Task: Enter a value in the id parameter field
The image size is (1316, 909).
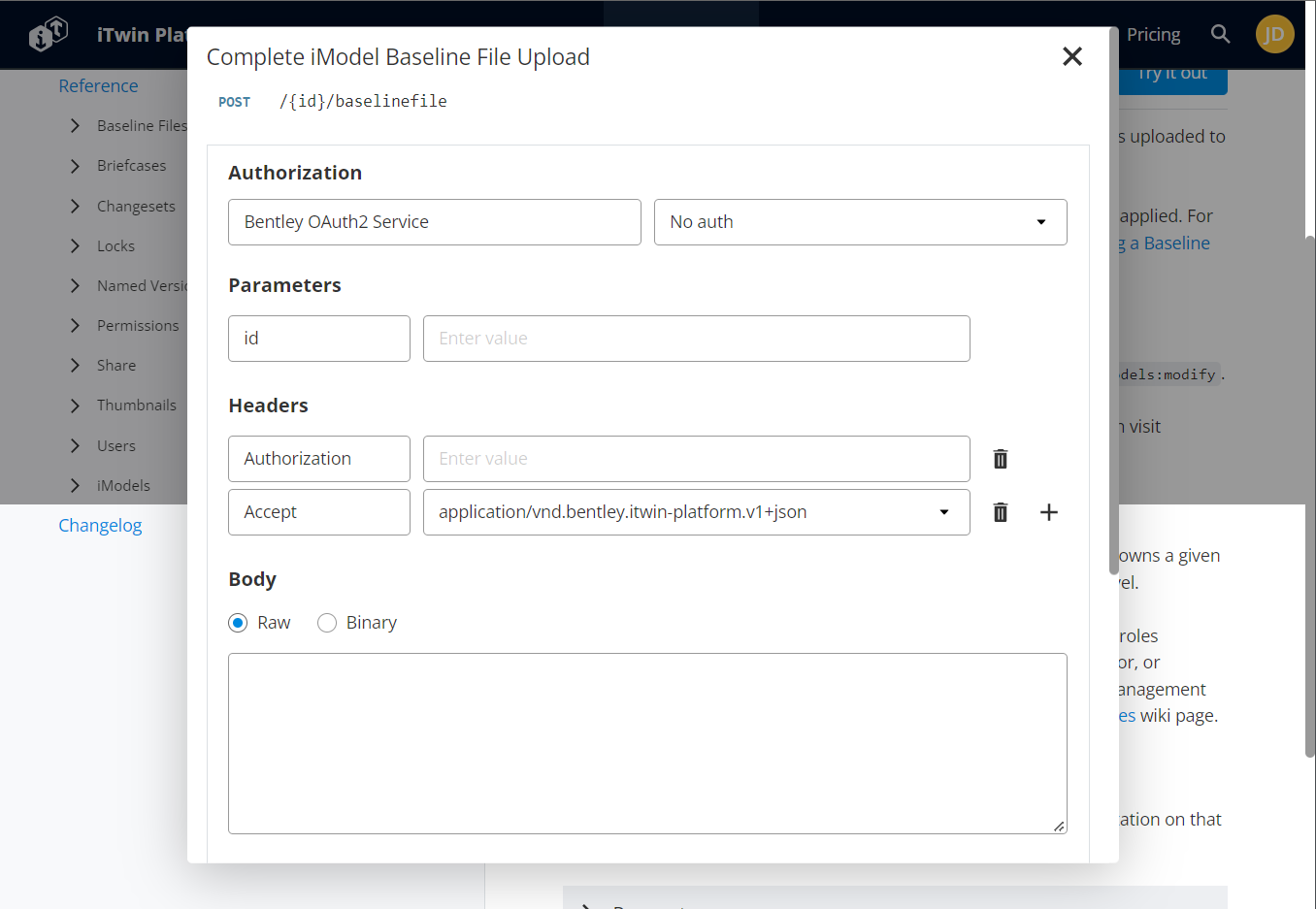Action: [x=696, y=338]
